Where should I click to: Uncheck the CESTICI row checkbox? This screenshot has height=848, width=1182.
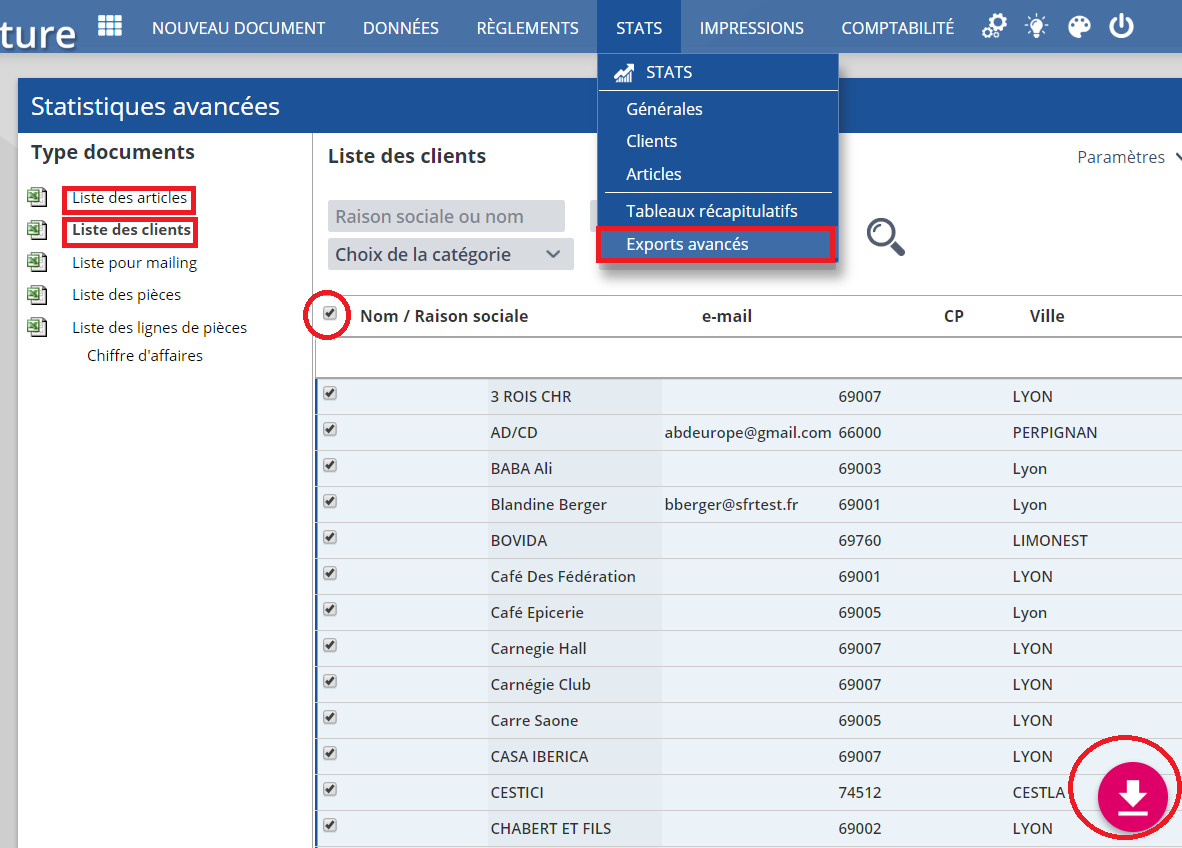tap(330, 789)
